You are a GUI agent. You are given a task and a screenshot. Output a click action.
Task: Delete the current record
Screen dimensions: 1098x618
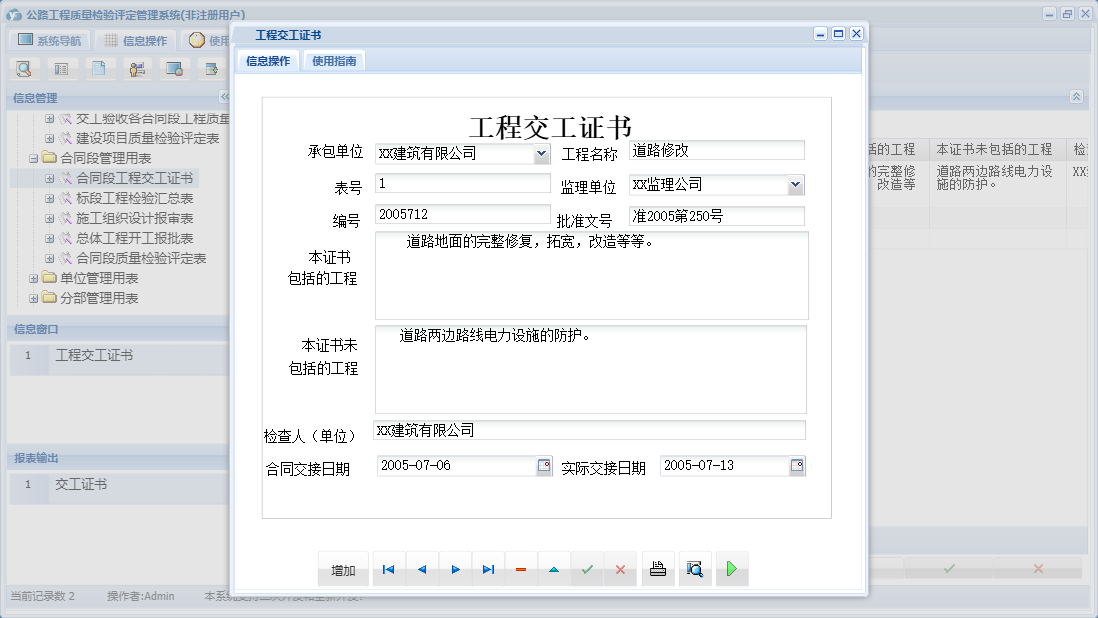tap(521, 568)
